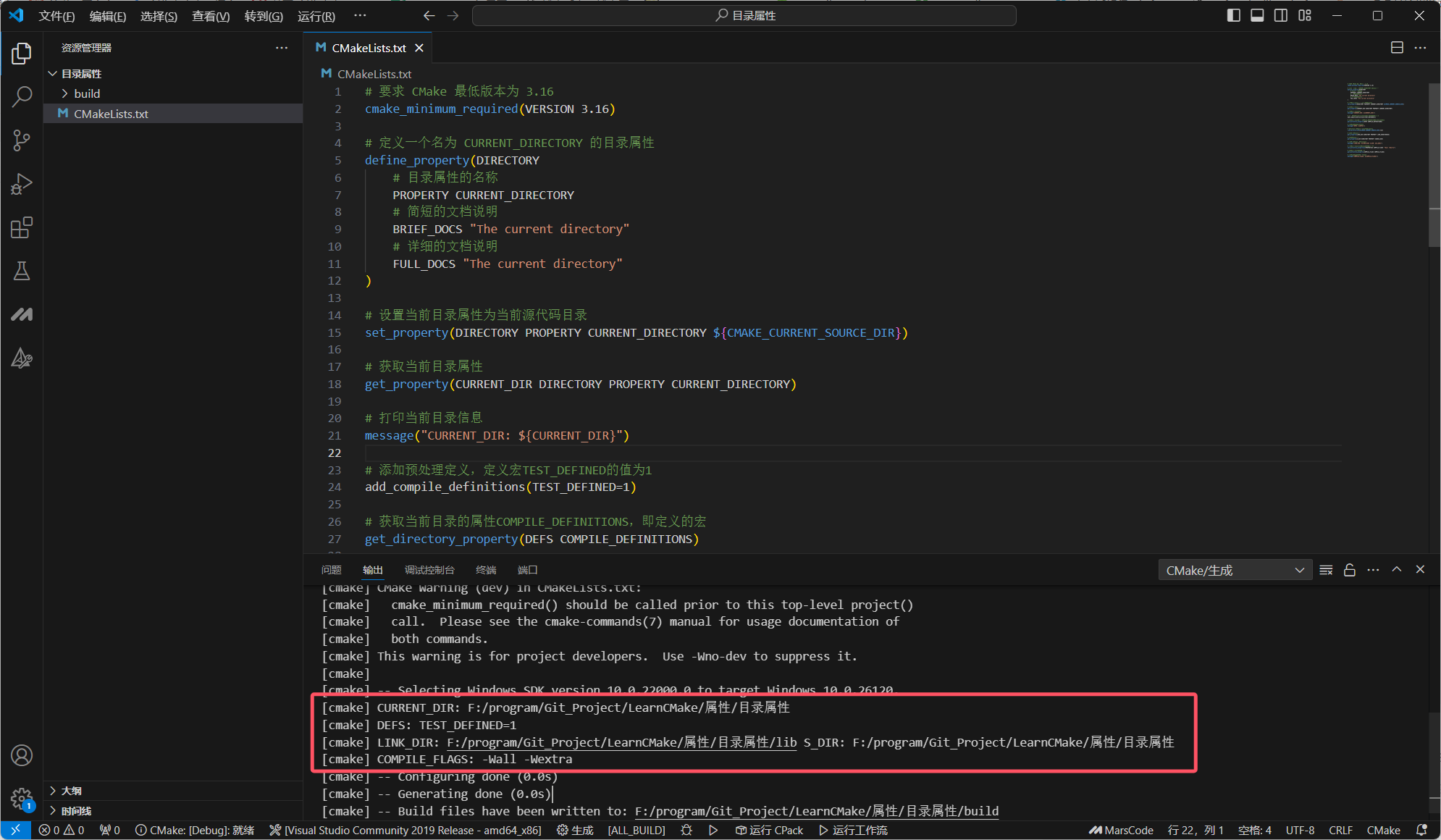Open the CMake tools sidebar icon

point(22,358)
